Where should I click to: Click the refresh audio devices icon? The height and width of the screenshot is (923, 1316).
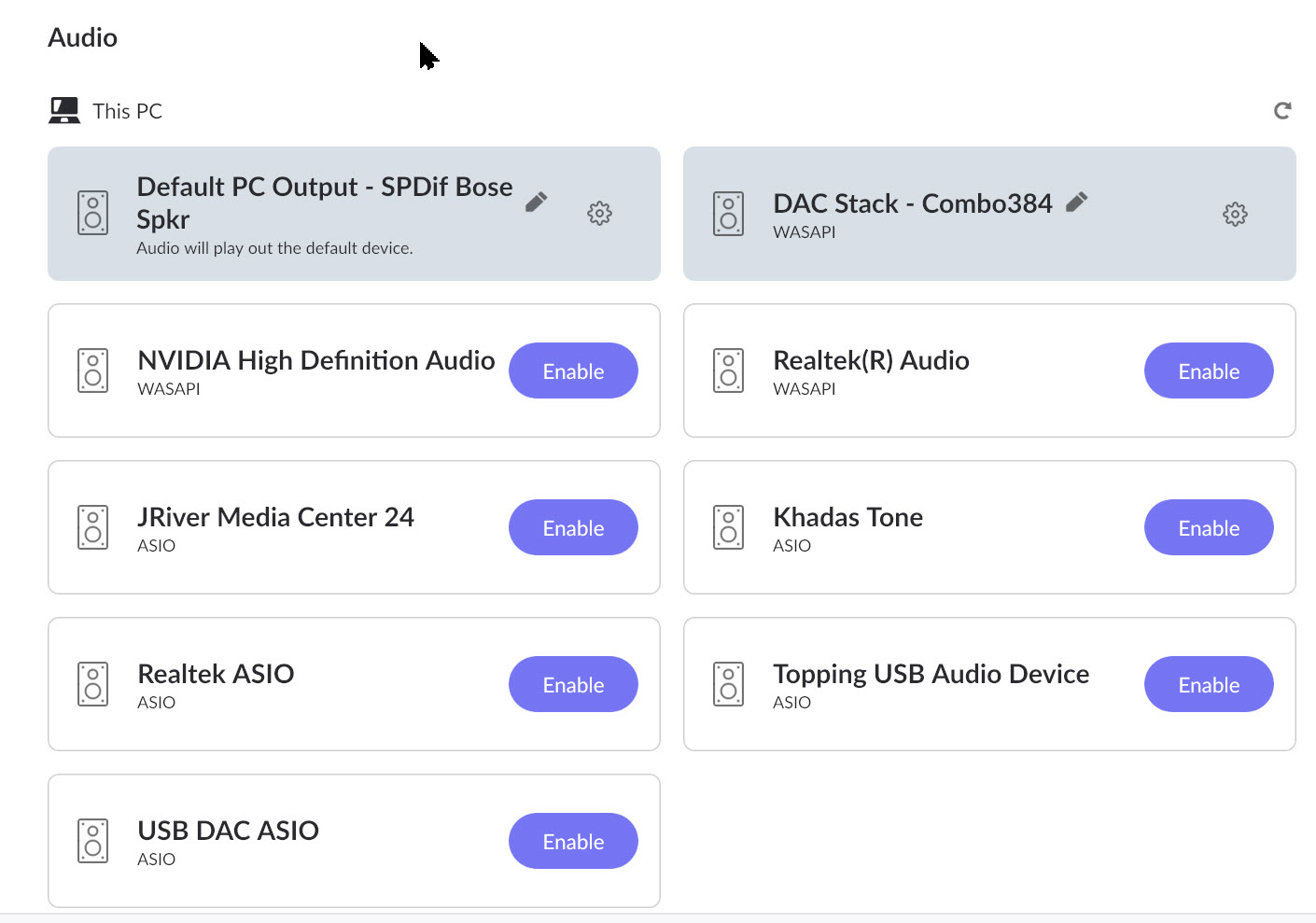1282,111
